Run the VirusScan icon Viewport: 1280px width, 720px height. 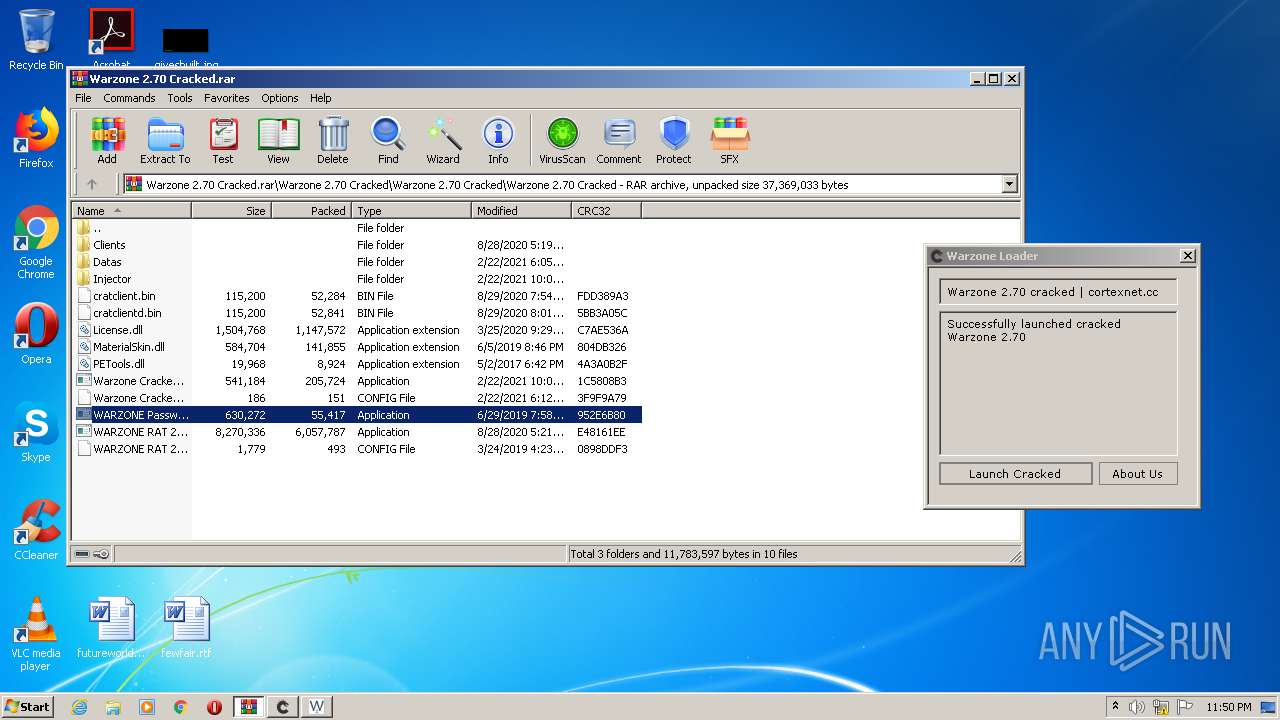562,140
